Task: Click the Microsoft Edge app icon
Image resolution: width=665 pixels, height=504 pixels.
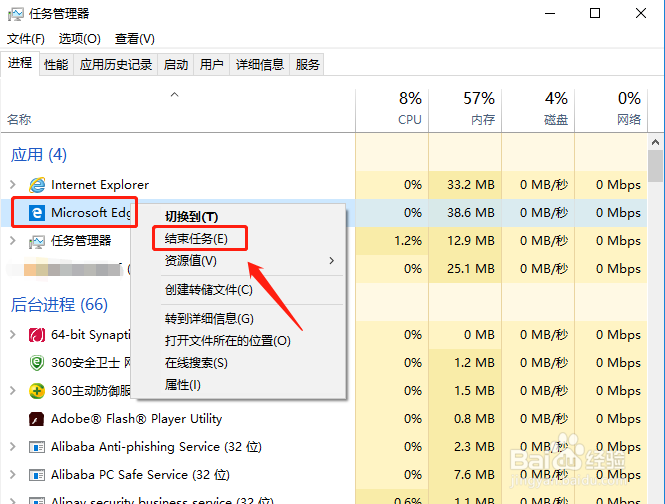Action: point(37,213)
